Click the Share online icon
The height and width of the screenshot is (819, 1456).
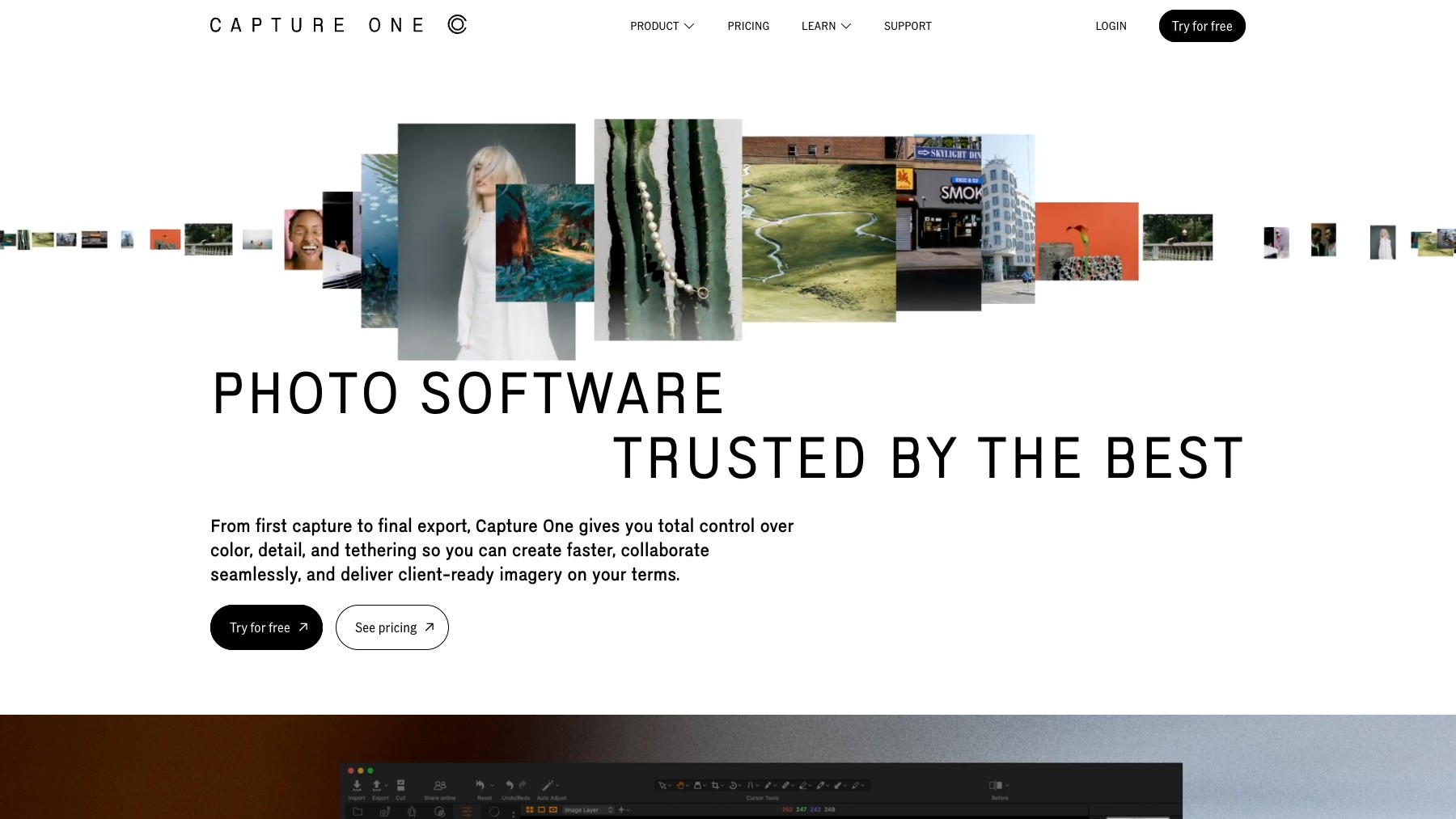click(x=440, y=785)
